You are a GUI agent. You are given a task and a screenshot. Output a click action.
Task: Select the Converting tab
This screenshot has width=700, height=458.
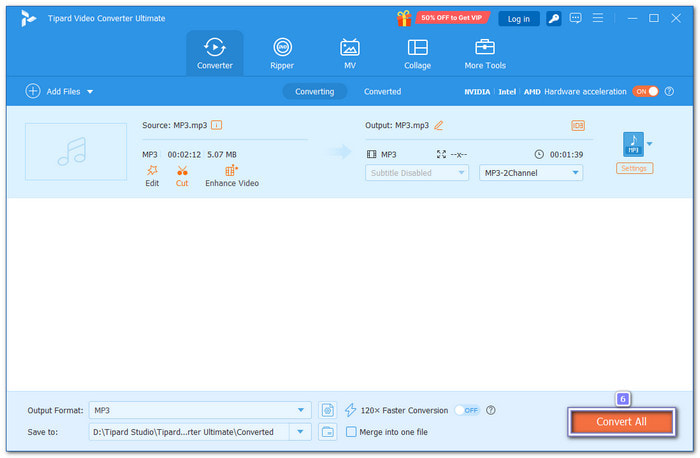(314, 91)
